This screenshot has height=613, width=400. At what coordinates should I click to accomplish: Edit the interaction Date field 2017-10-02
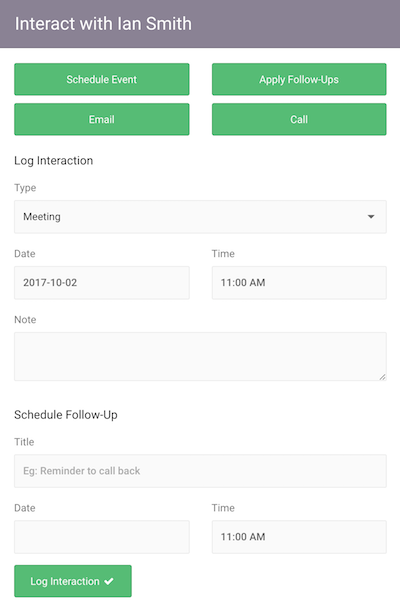102,283
